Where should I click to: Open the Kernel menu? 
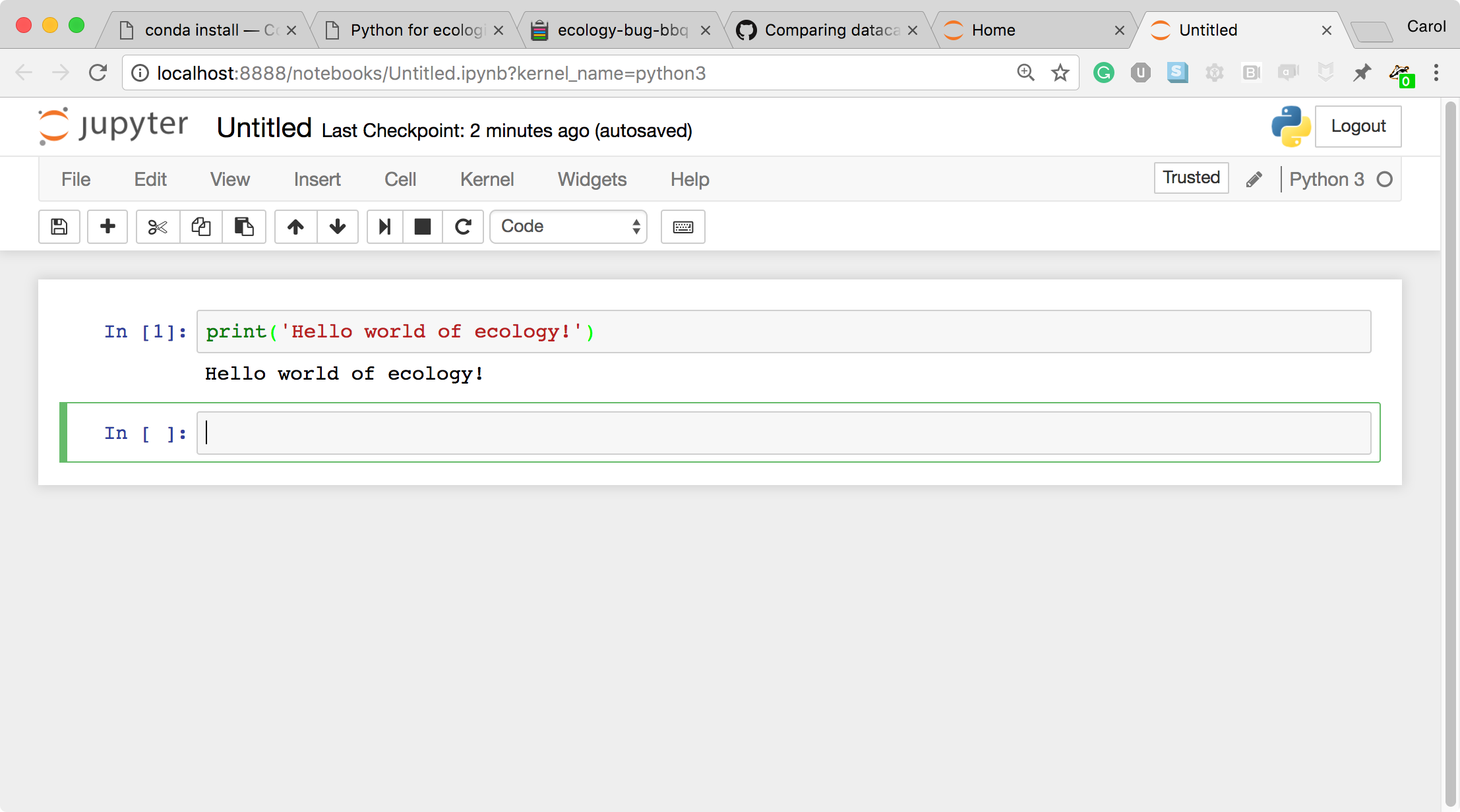[x=487, y=179]
